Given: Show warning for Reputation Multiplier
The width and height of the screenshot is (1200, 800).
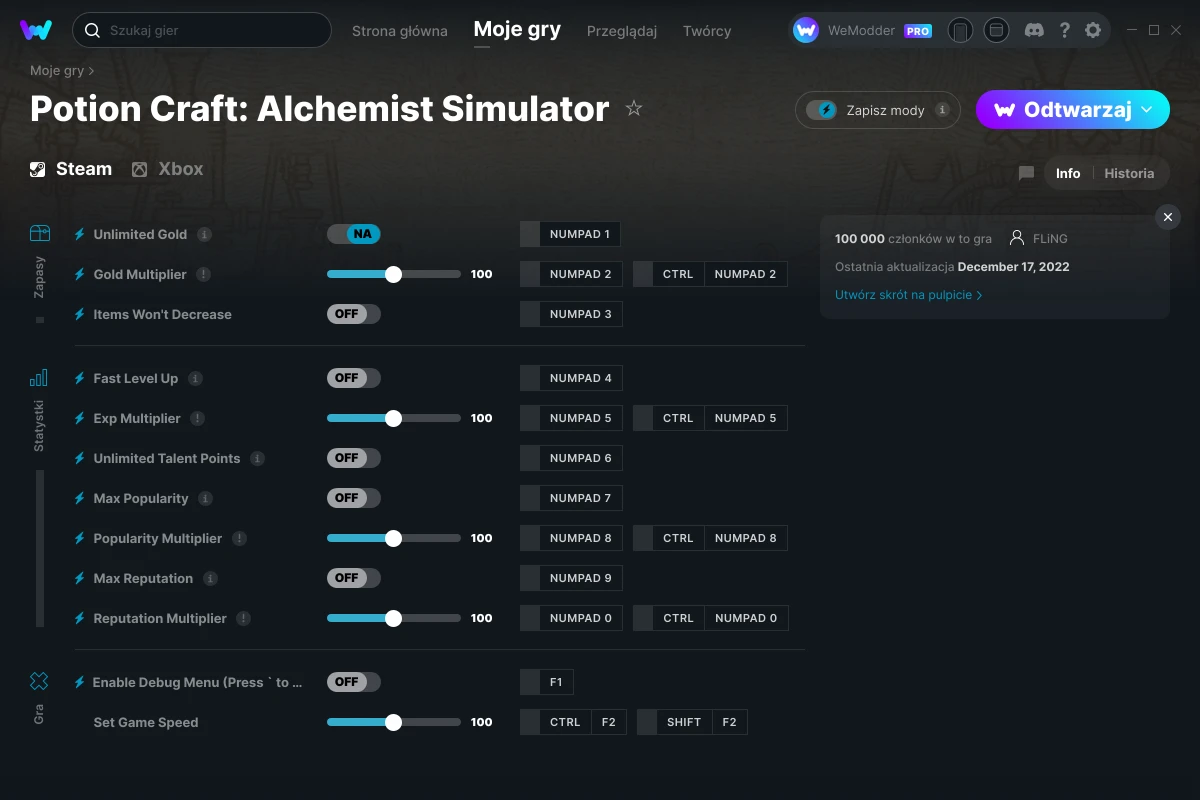Looking at the screenshot, I should tap(243, 618).
